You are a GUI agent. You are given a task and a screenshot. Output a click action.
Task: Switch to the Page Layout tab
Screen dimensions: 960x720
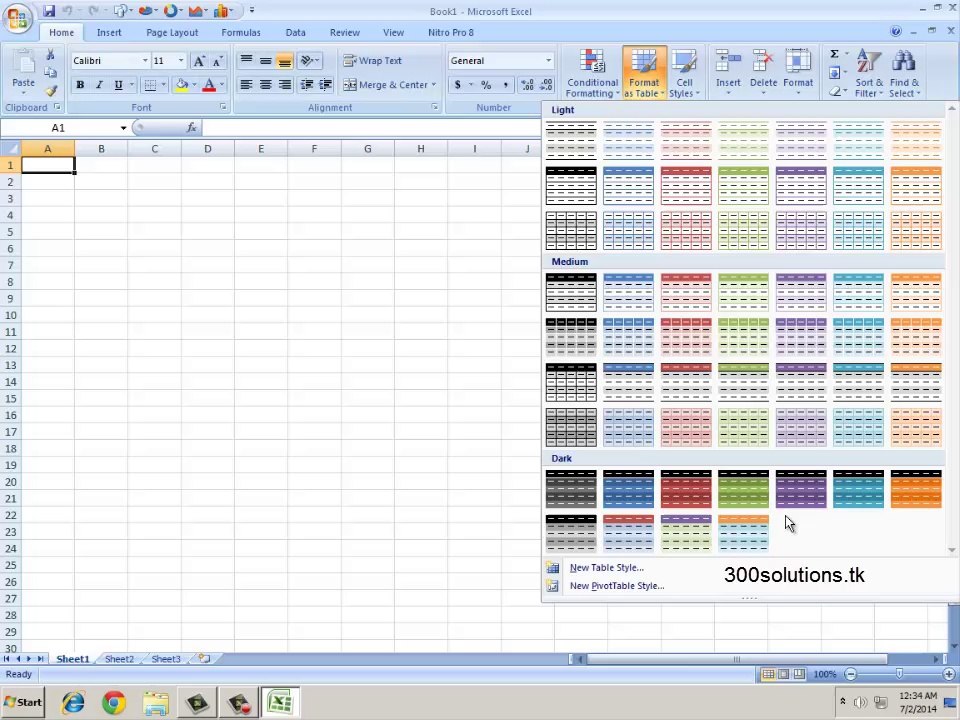pyautogui.click(x=172, y=32)
